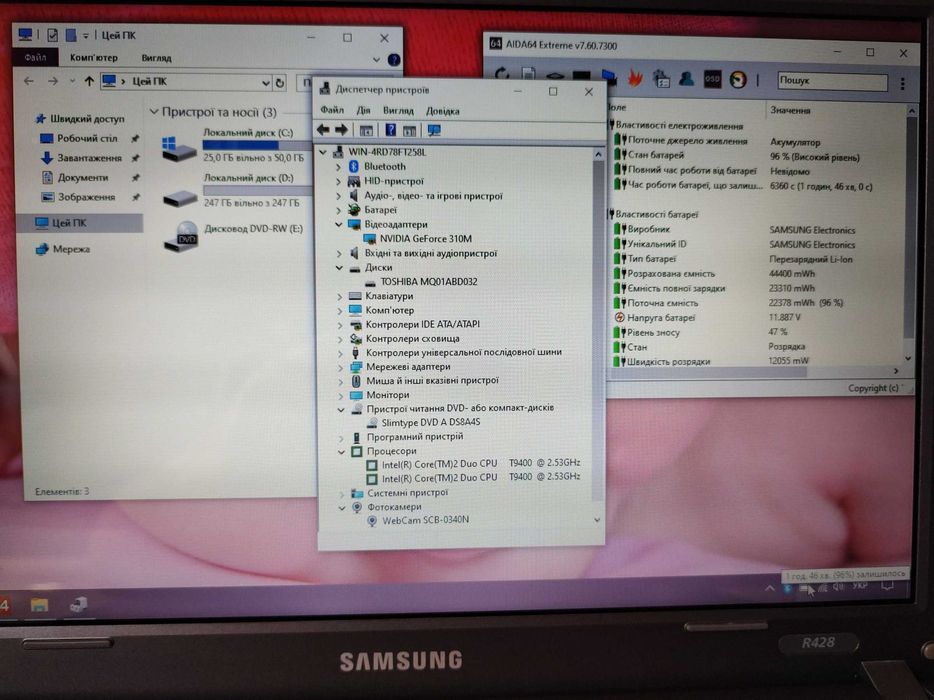The height and width of the screenshot is (700, 934).
Task: Click the battery icon in system tray
Action: [x=805, y=589]
